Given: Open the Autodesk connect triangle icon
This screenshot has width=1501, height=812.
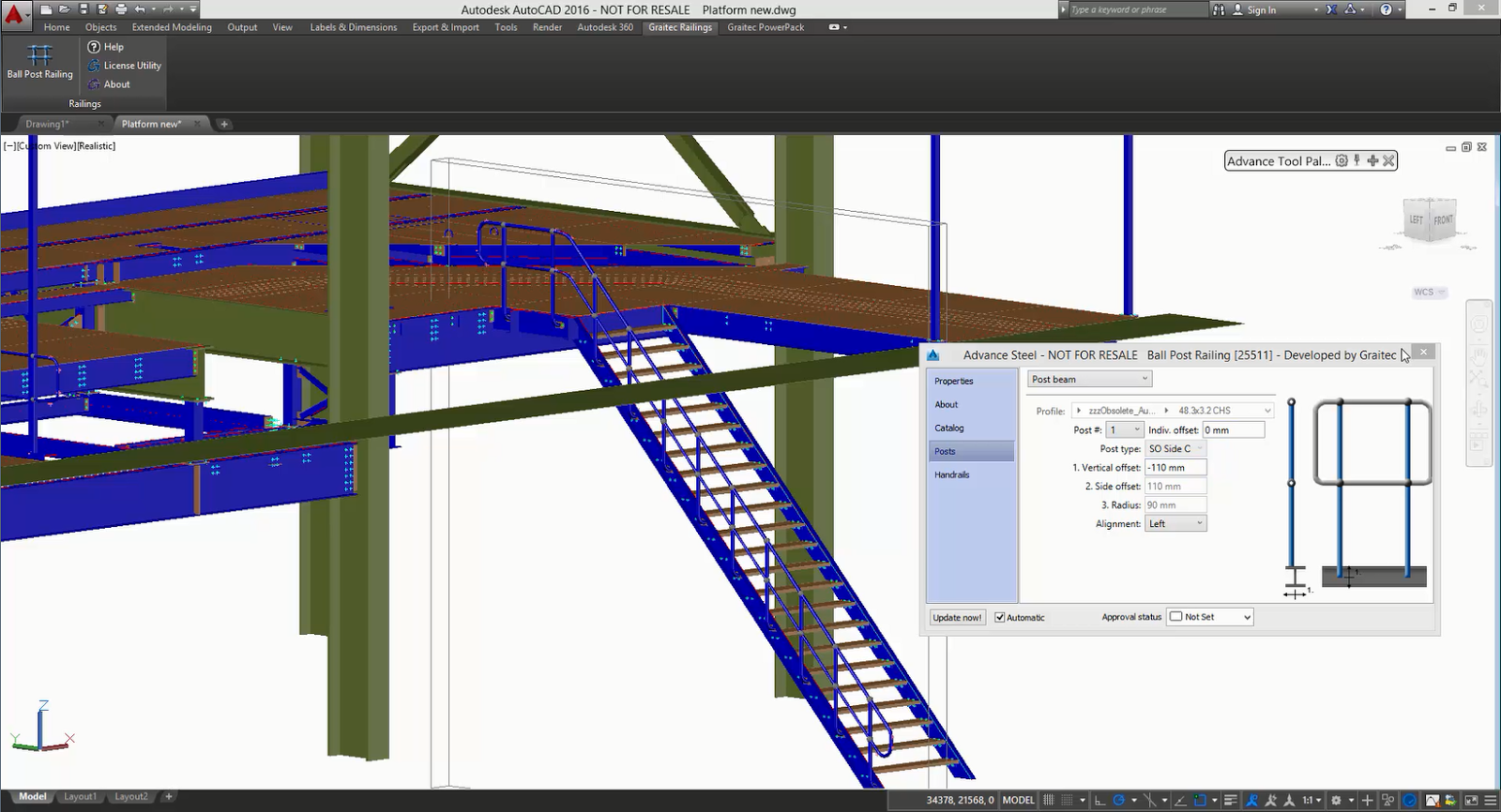Looking at the screenshot, I should point(1351,9).
